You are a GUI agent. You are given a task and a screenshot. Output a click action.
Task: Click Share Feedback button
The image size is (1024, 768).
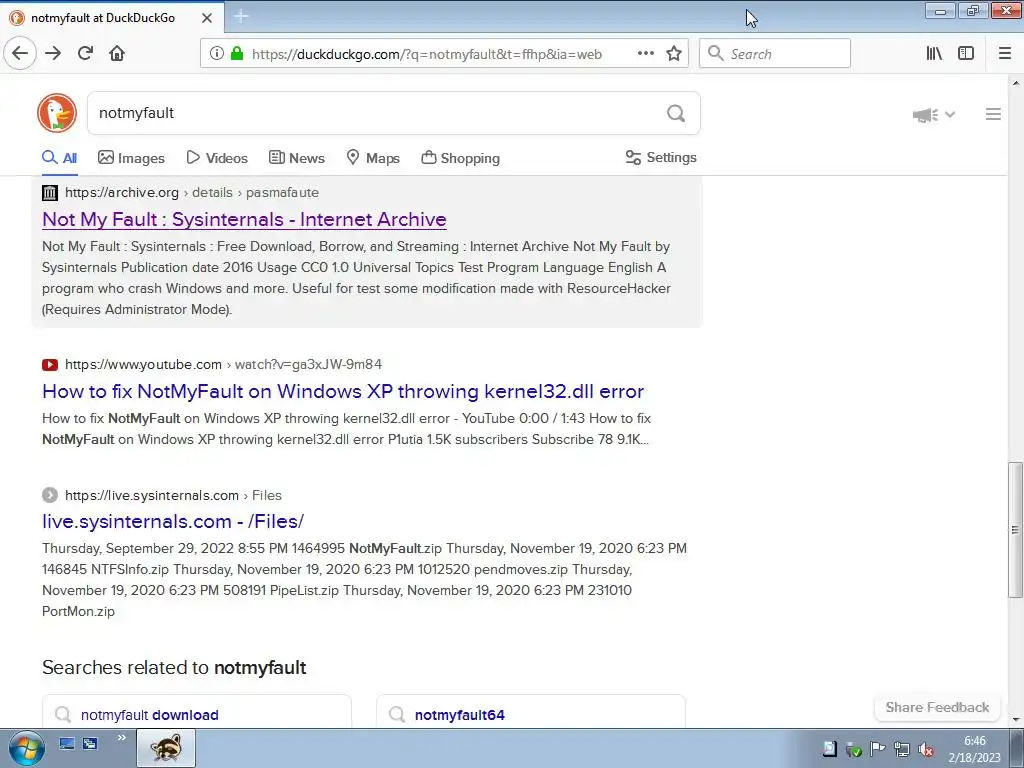(x=937, y=707)
